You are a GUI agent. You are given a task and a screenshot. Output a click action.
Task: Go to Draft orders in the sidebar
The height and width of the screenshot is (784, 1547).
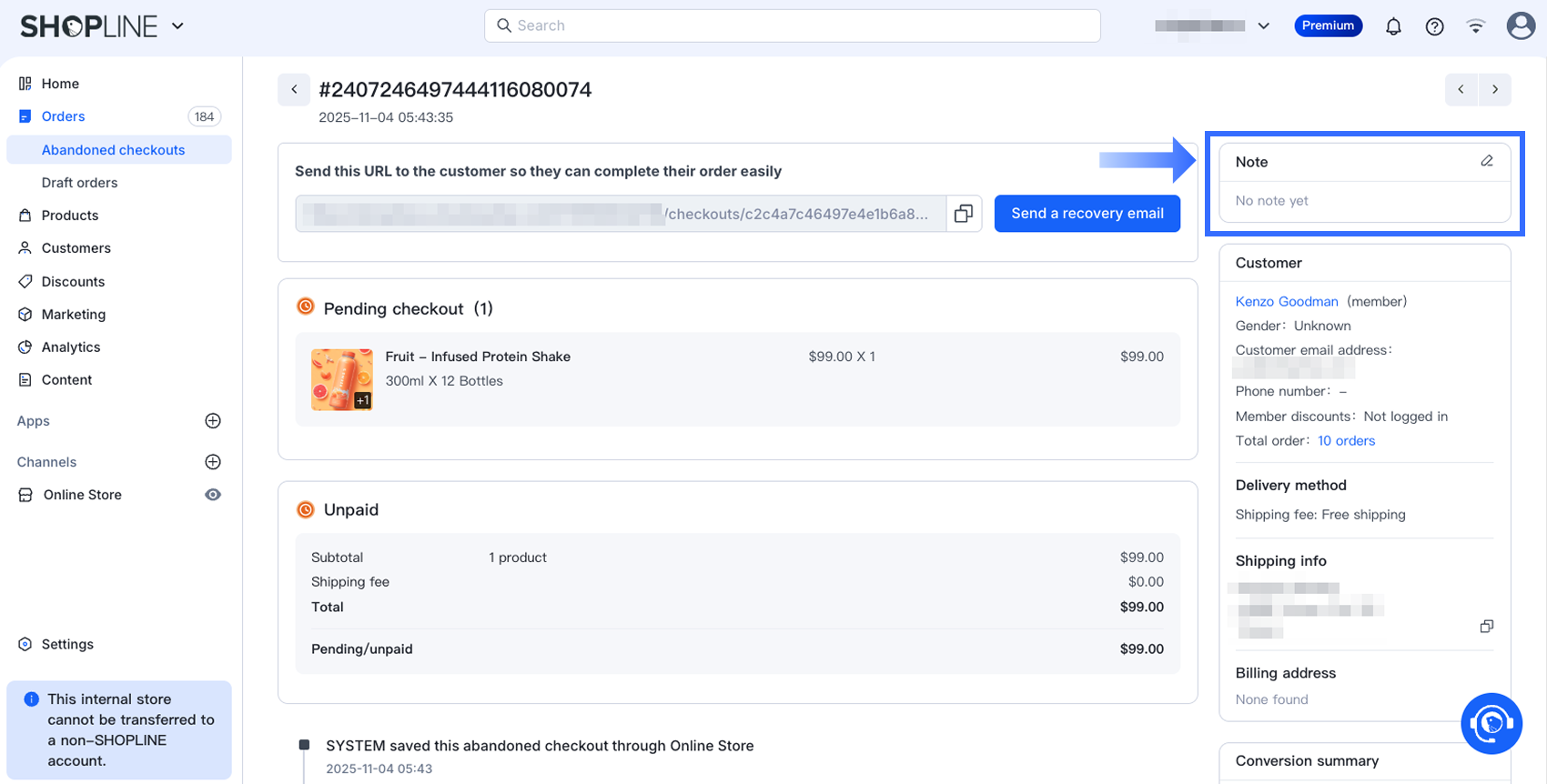[x=79, y=183]
